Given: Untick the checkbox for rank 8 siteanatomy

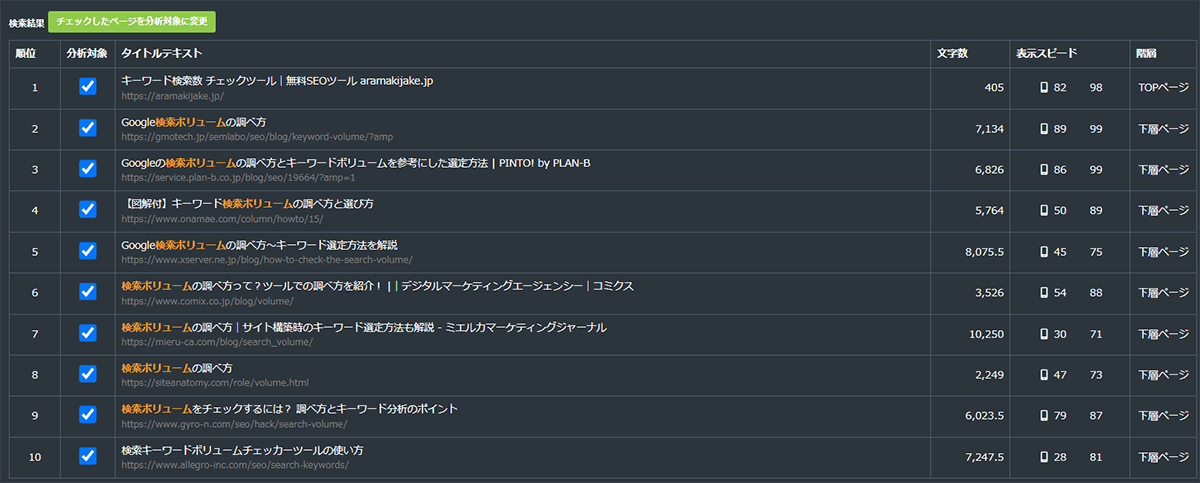Looking at the screenshot, I should point(88,375).
